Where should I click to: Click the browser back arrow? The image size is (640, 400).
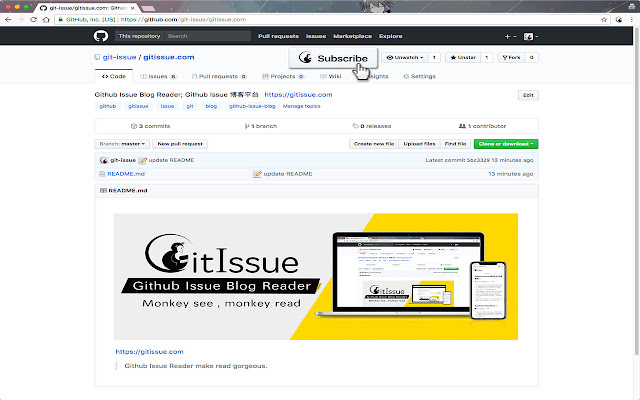pyautogui.click(x=8, y=19)
